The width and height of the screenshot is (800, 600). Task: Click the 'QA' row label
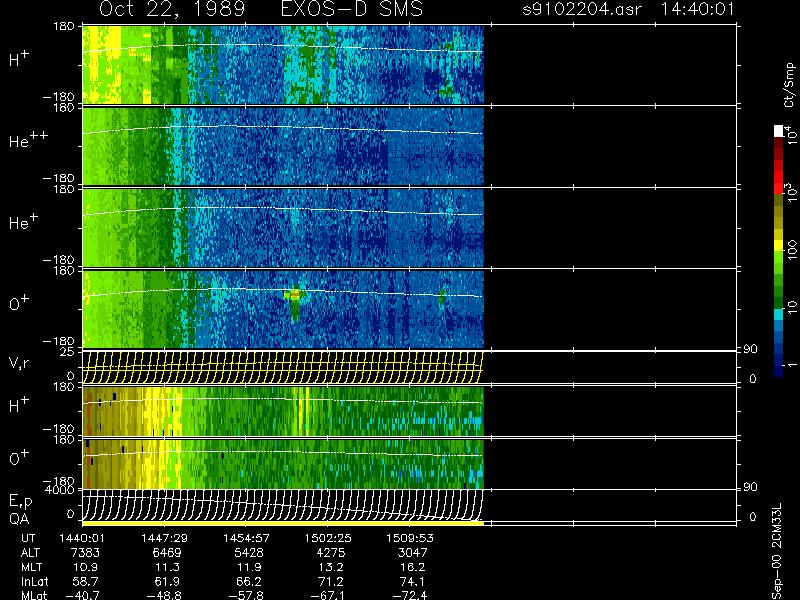(19, 519)
